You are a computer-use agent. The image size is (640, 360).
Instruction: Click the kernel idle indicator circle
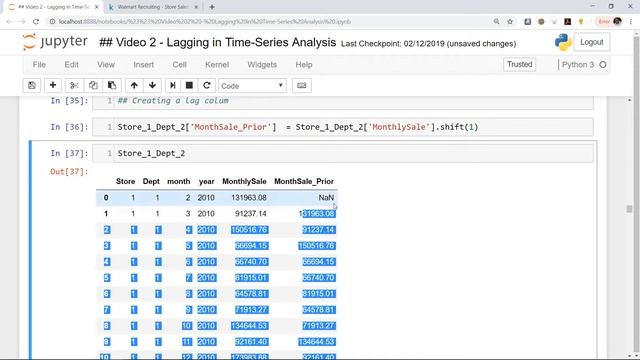603,64
